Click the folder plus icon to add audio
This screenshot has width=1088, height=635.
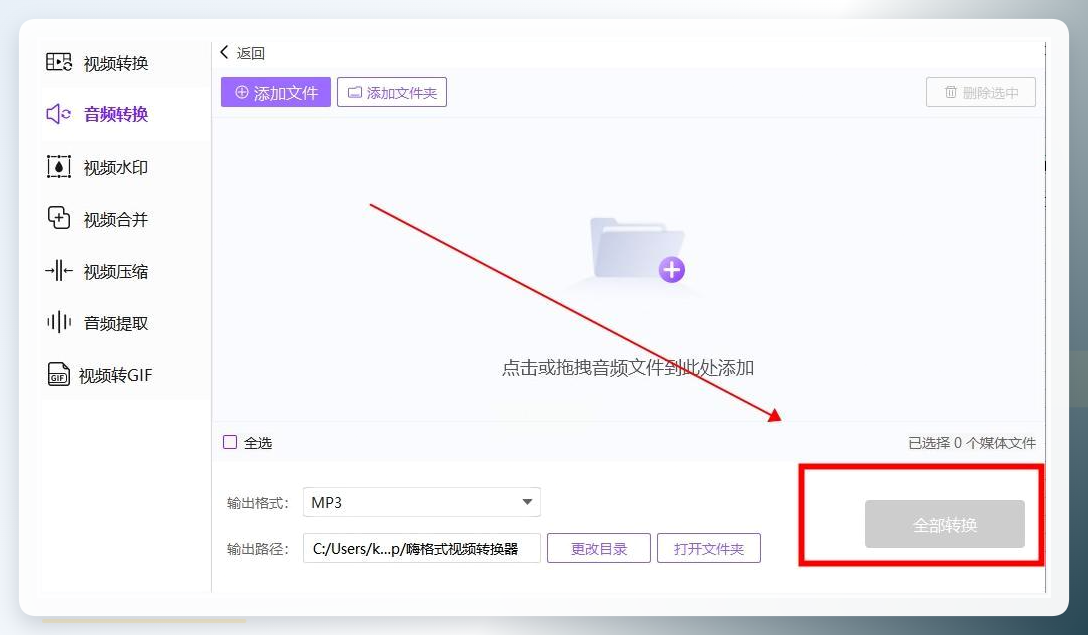click(x=637, y=250)
